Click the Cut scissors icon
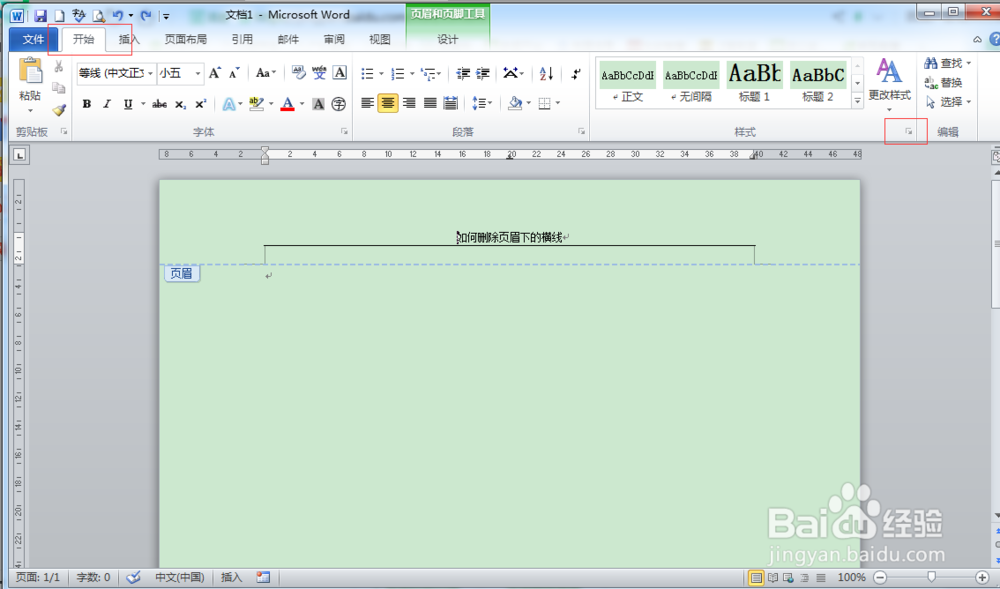Image resolution: width=1000 pixels, height=589 pixels. [59, 66]
